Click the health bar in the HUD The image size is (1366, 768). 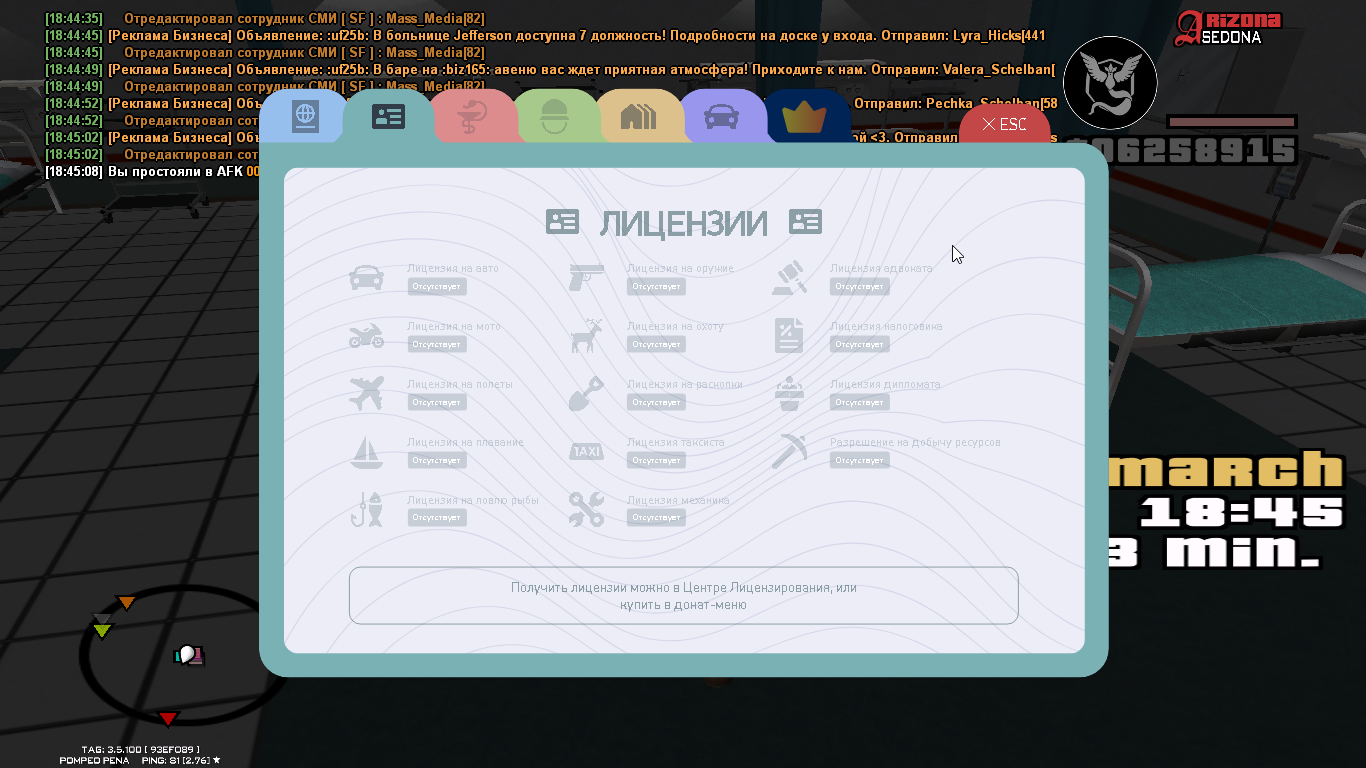(x=1232, y=122)
